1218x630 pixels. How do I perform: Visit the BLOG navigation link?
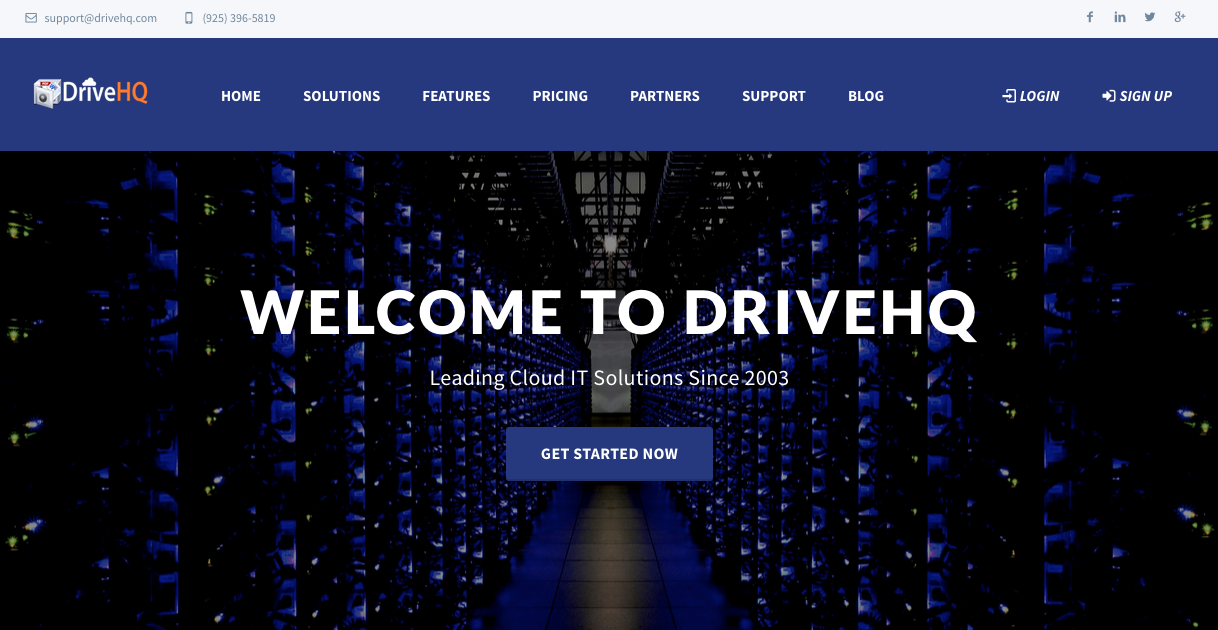point(866,96)
